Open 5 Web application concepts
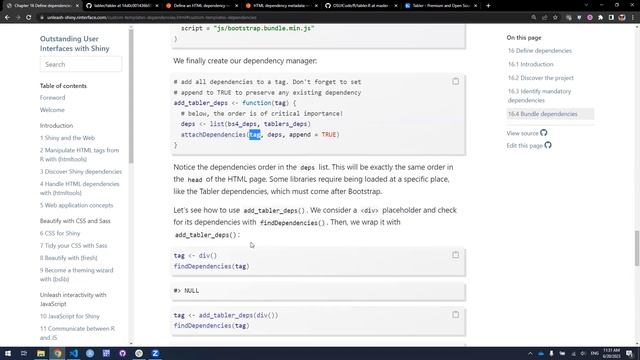Screen dimensions: 640x360 click(x=76, y=205)
